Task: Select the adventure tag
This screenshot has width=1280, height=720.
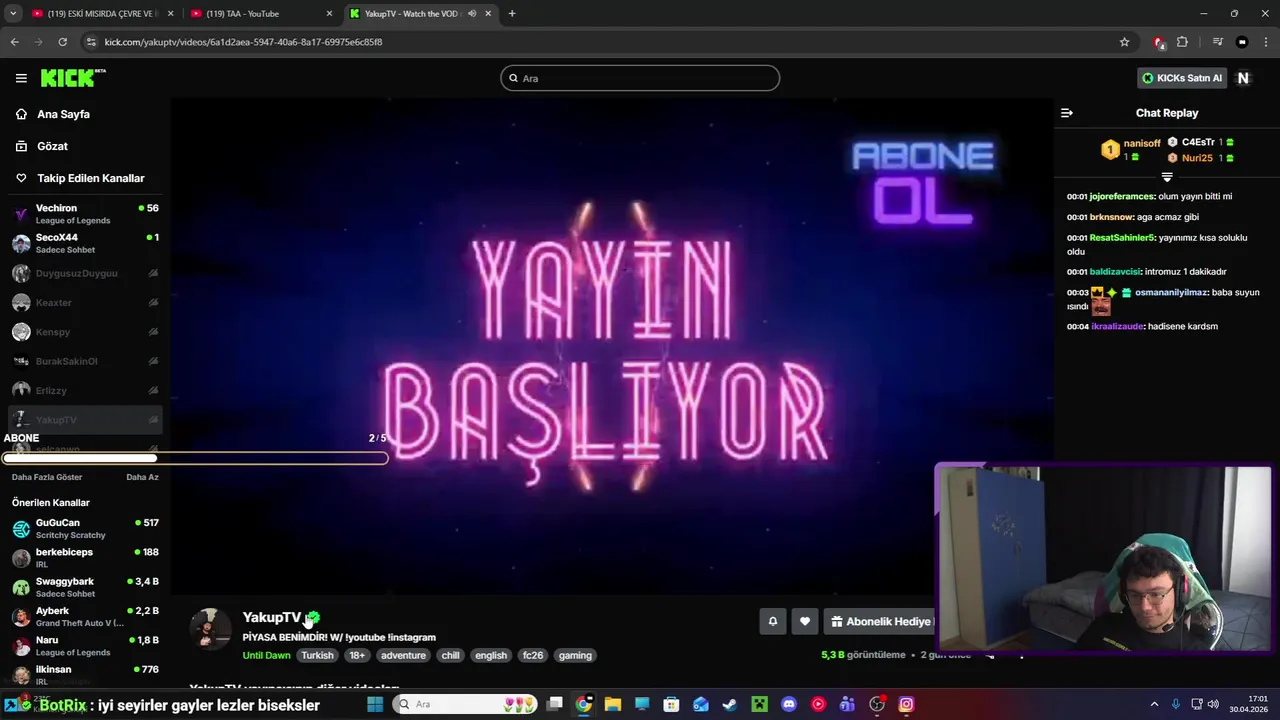Action: coord(403,655)
